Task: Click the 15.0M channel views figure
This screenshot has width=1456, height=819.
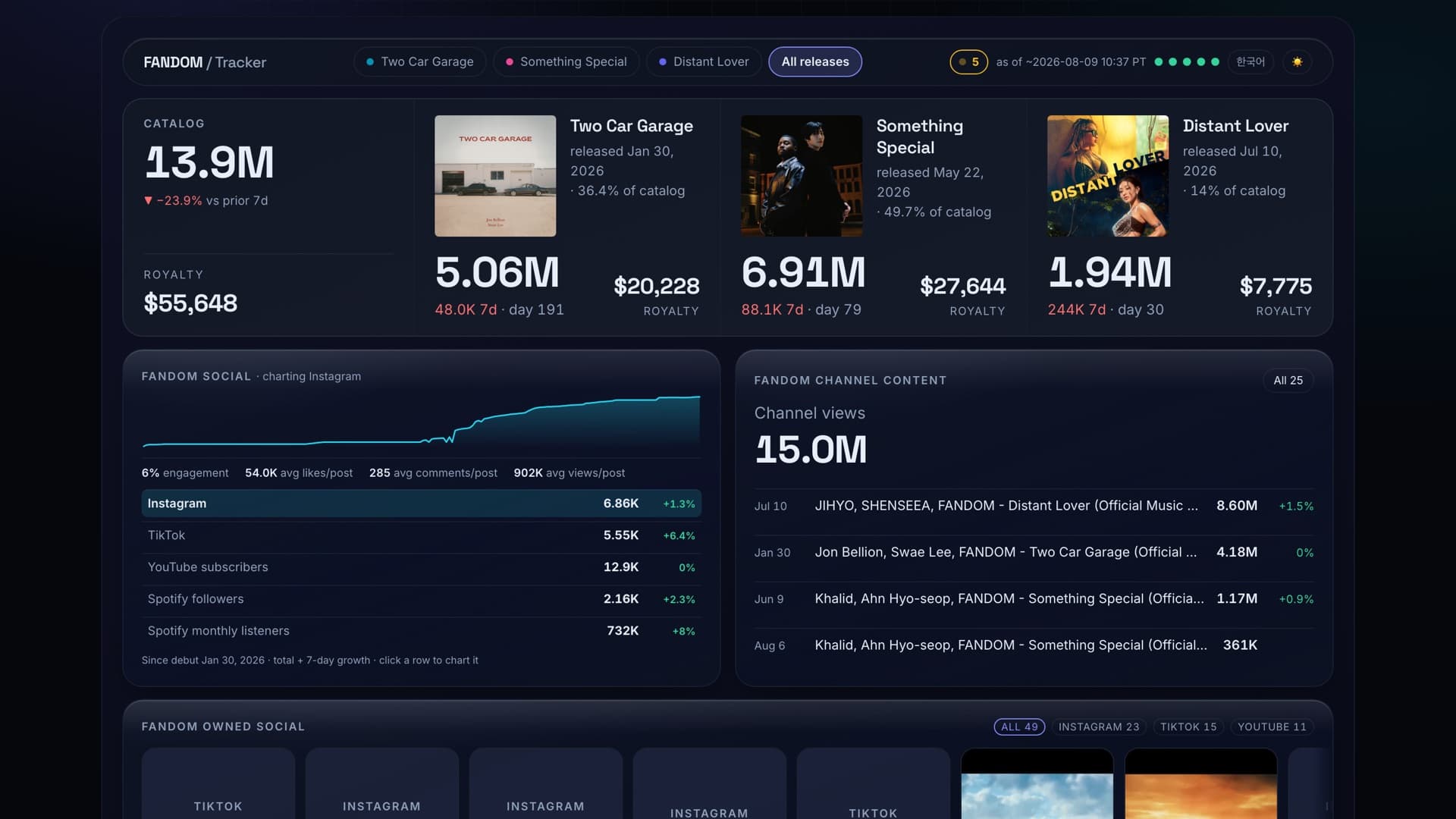Action: (x=811, y=450)
